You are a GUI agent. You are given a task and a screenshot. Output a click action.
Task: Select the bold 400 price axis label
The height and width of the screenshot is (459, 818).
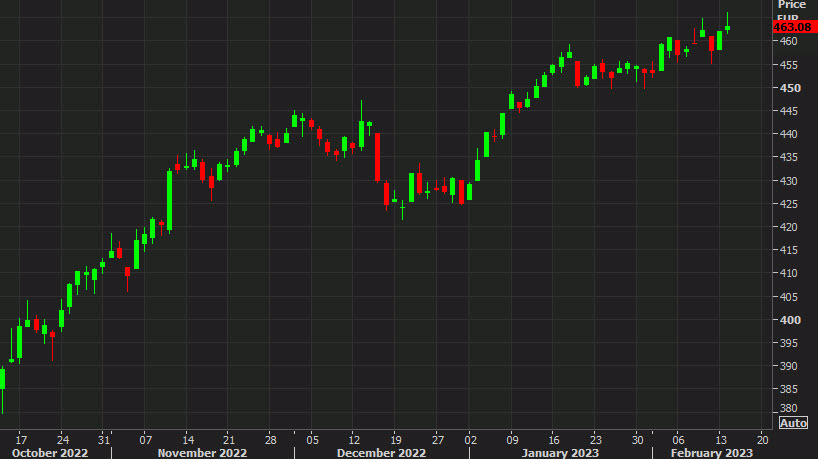tap(790, 320)
